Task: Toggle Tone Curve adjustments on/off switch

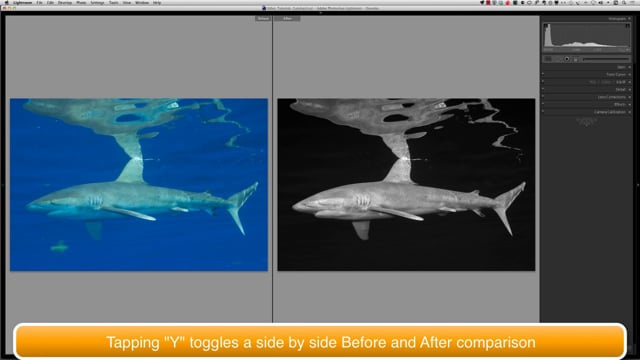Action: (543, 74)
